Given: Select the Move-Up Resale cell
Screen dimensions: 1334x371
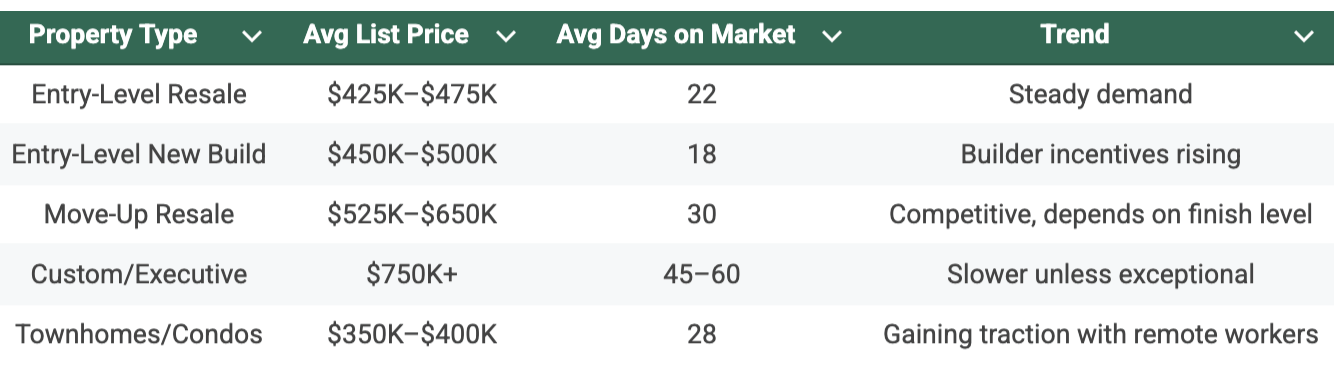Looking at the screenshot, I should pyautogui.click(x=138, y=214).
